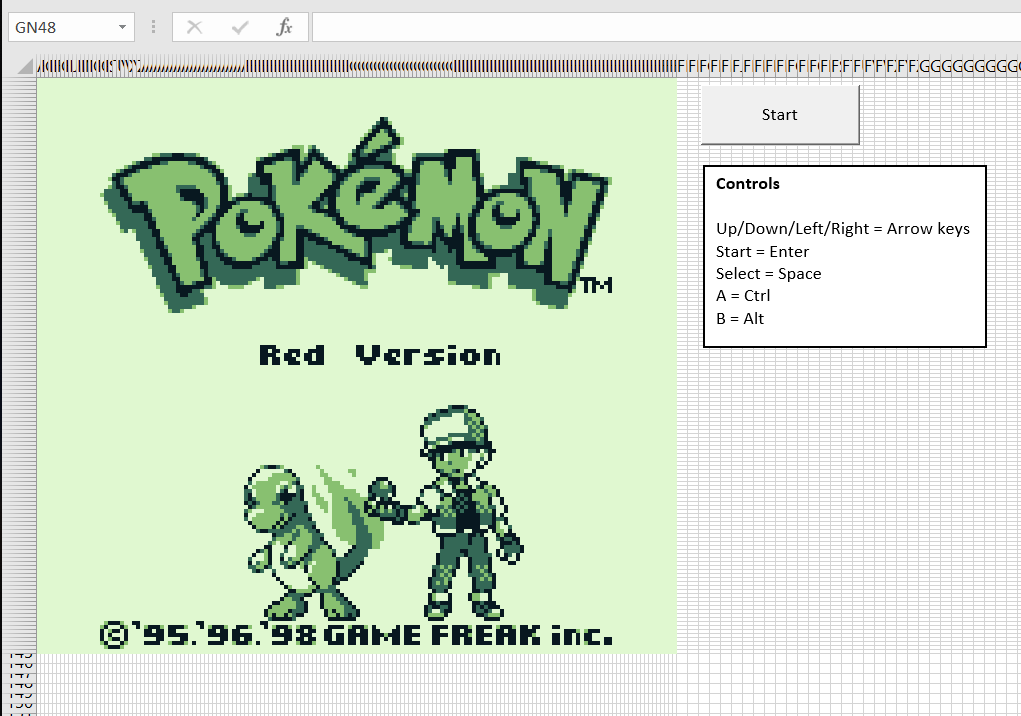Click inside the formula bar input
1021x716 pixels.
(x=666, y=27)
